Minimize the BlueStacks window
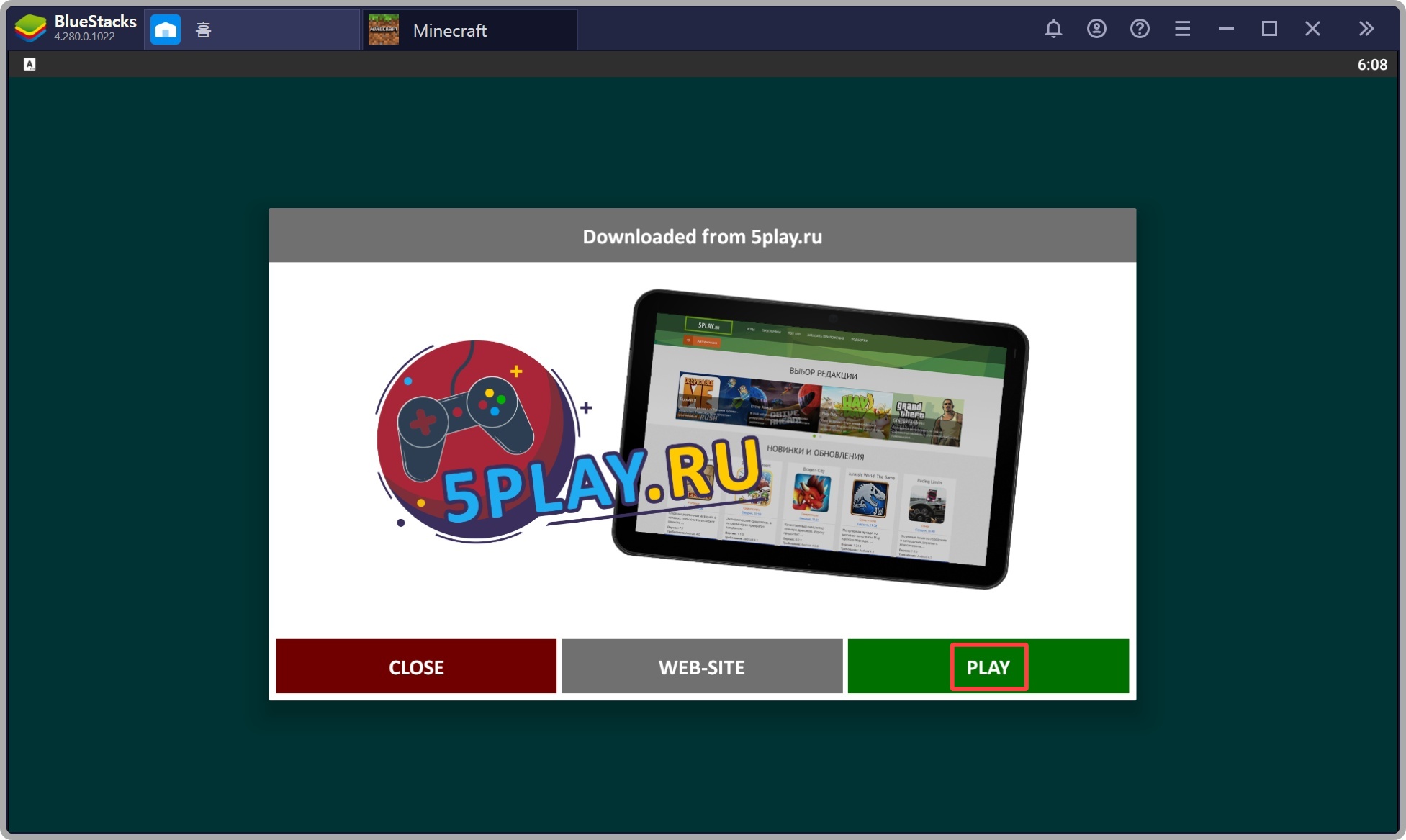Screen dimensions: 1406x840 [1226, 29]
